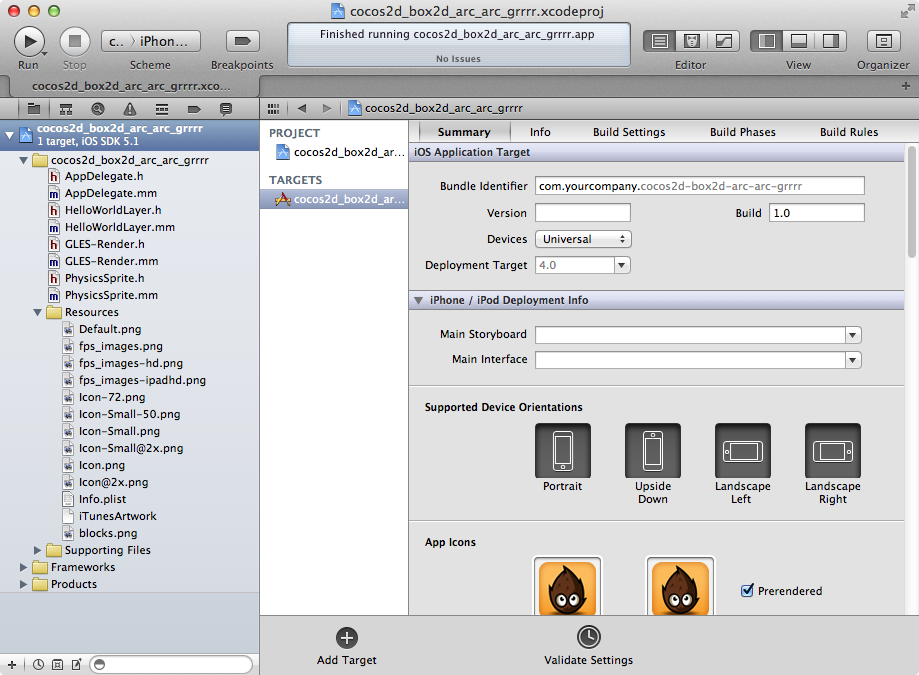Image resolution: width=919 pixels, height=675 pixels.
Task: Collapse the Resources folder
Action: point(38,312)
